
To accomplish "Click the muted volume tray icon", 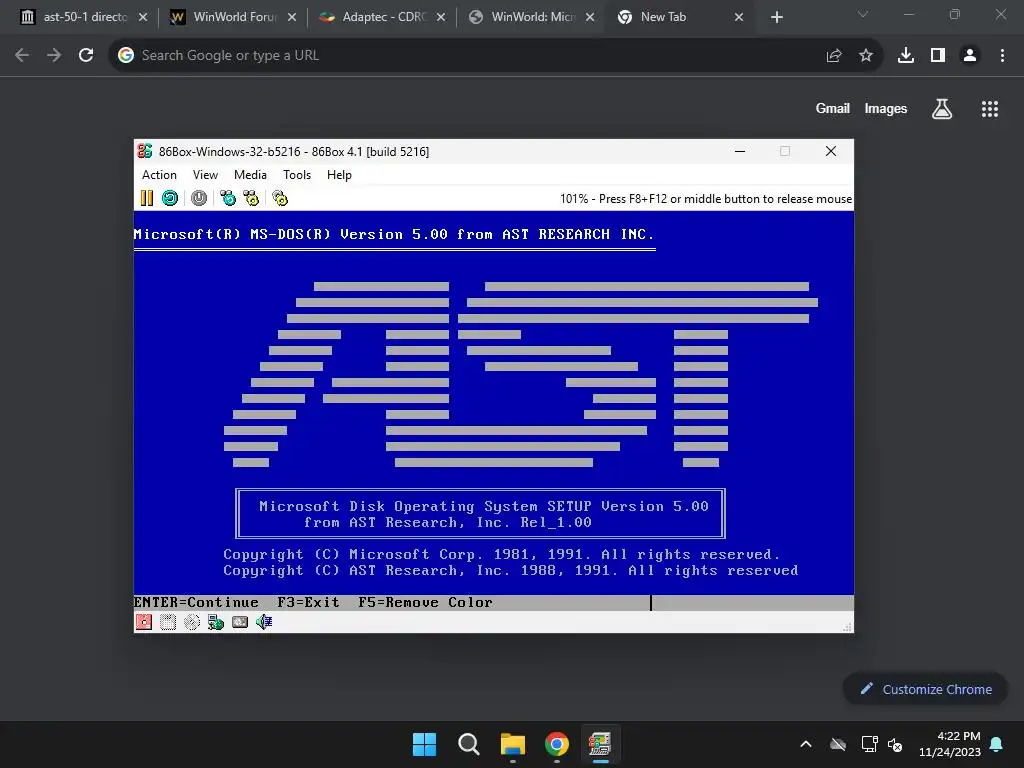I will (895, 744).
